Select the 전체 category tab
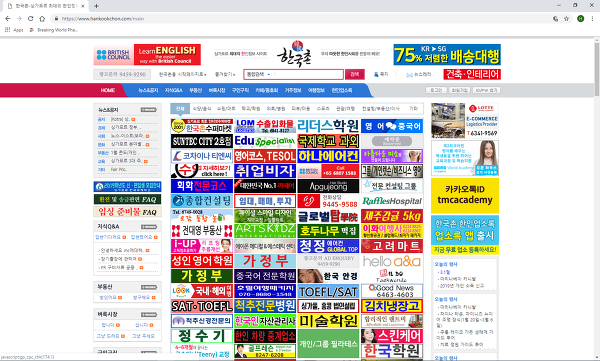This screenshot has width=600, height=361. (180, 109)
